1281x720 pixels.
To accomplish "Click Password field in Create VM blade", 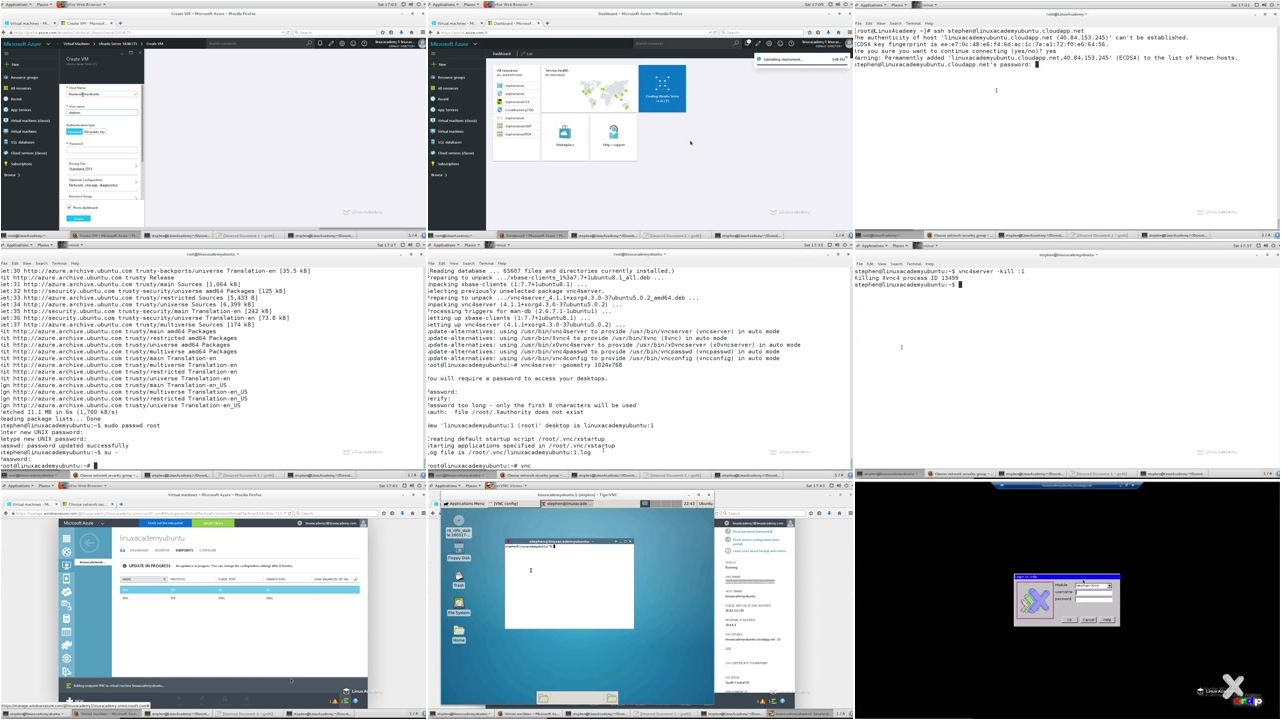I will 102,149.
